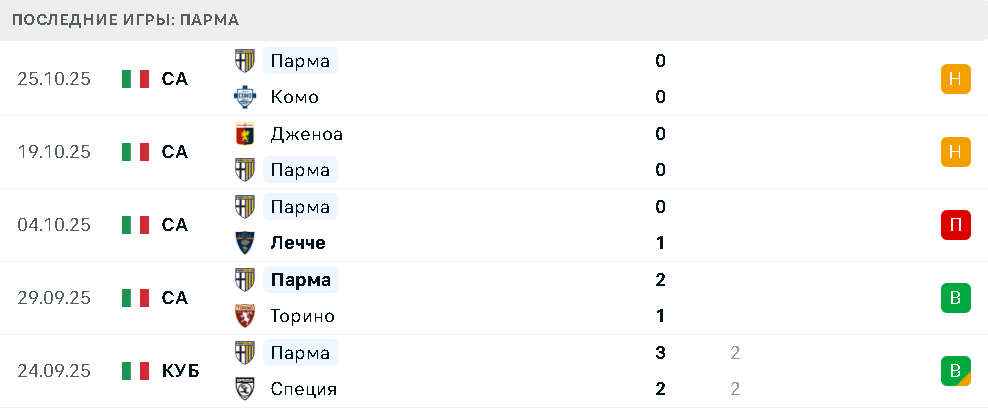Click the Como club crest icon
The width and height of the screenshot is (988, 415).
click(x=245, y=97)
